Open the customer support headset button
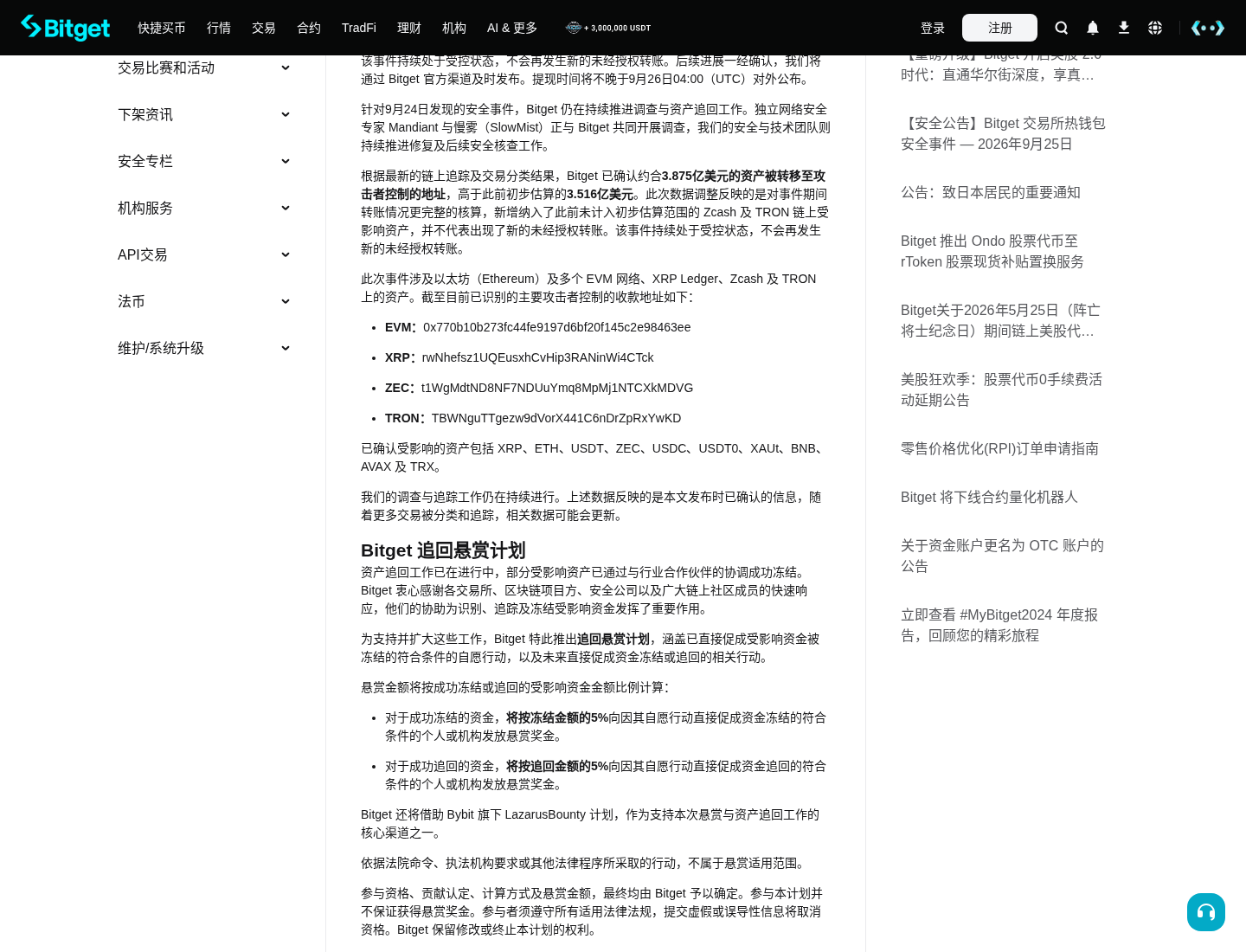This screenshot has height=952, width=1246. click(1206, 912)
